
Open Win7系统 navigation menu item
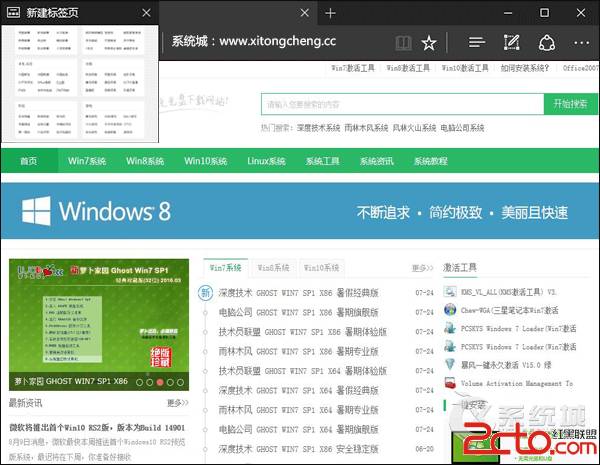[87, 161]
